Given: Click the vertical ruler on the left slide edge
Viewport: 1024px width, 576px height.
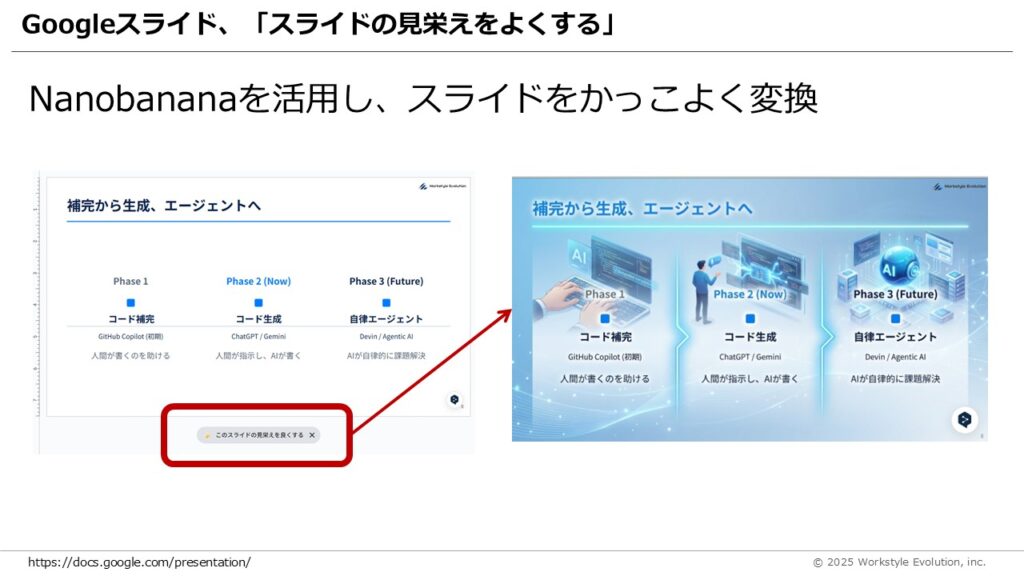Looking at the screenshot, I should point(38,300).
